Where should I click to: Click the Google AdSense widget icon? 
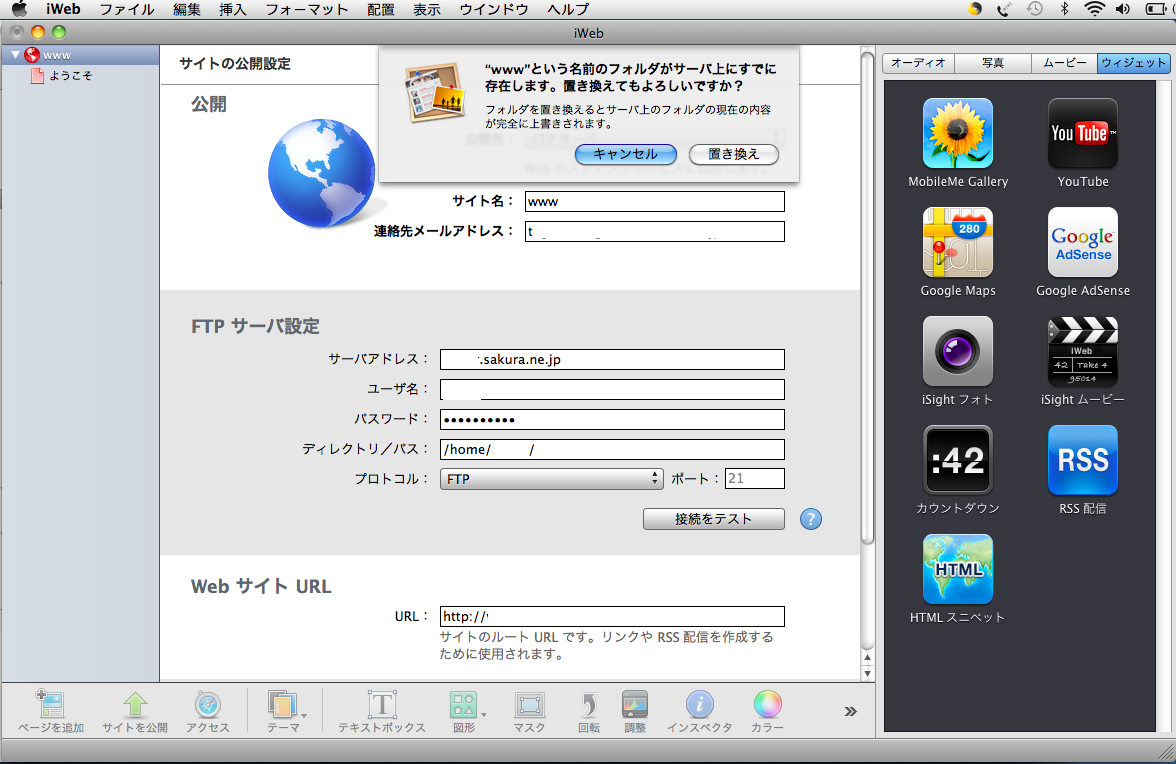[1083, 243]
